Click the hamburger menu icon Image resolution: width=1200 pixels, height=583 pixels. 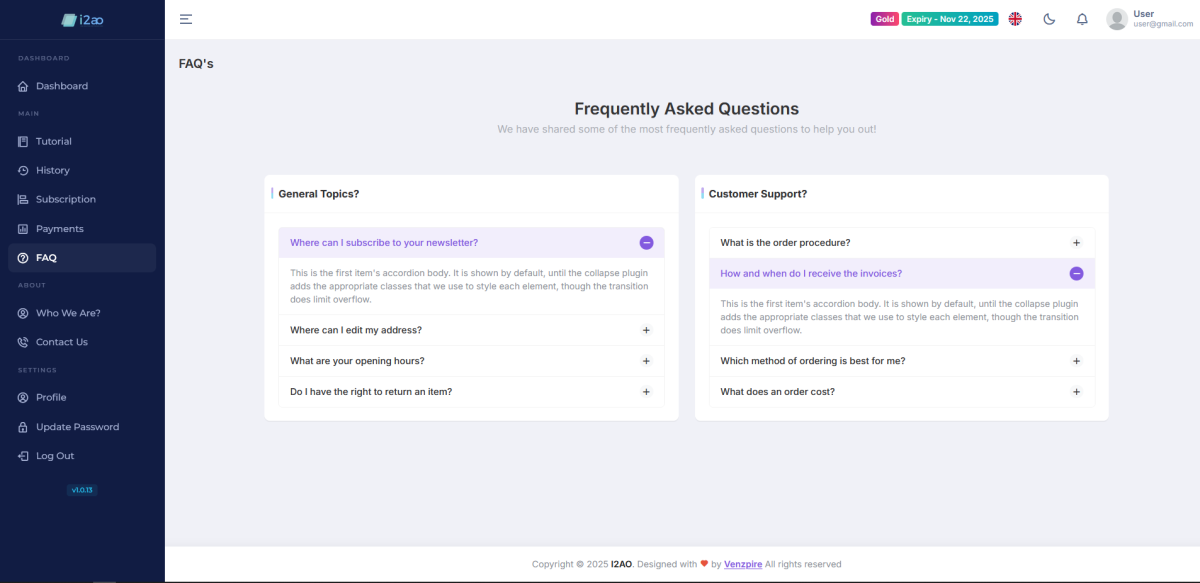(186, 19)
